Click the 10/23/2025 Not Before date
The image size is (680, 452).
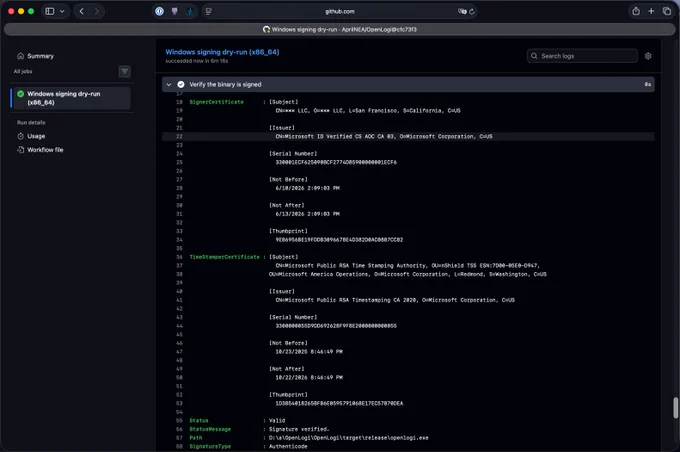coord(309,351)
